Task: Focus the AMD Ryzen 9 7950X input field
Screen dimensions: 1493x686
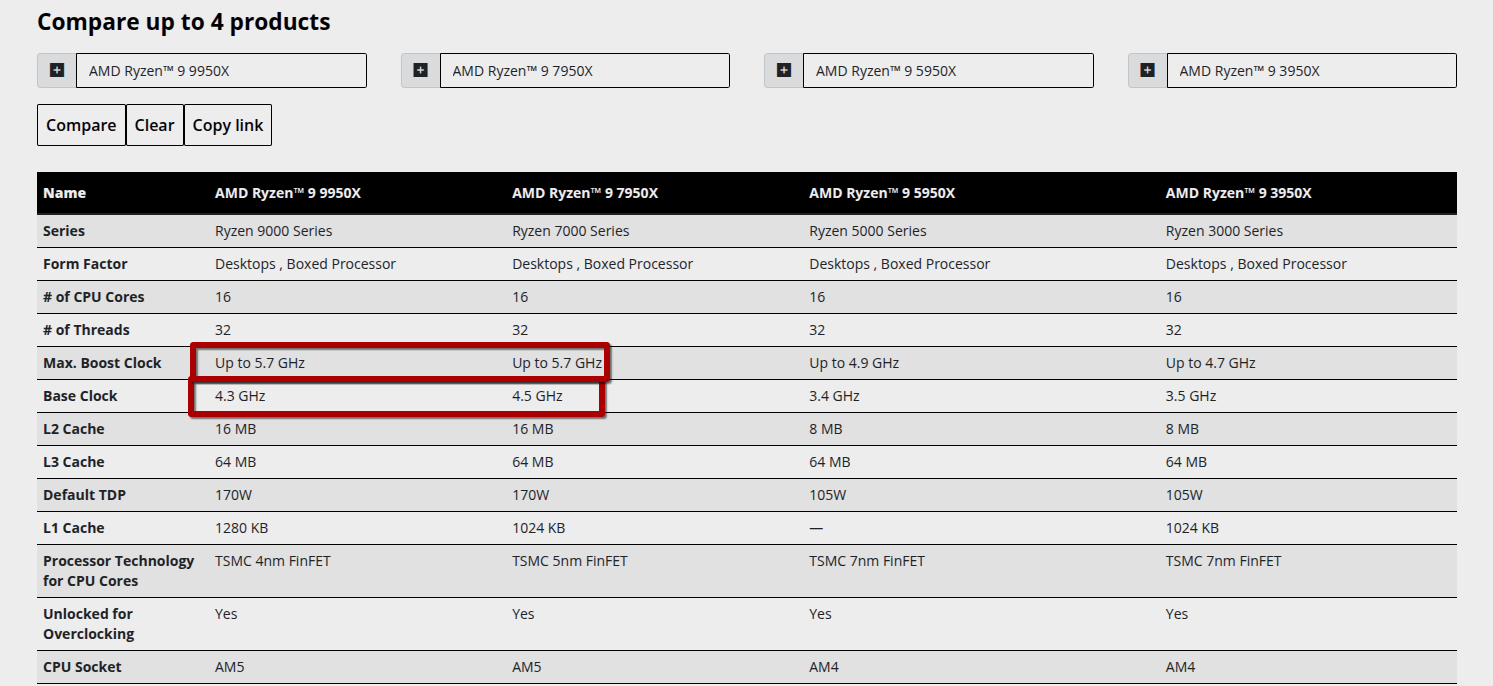Action: tap(585, 71)
